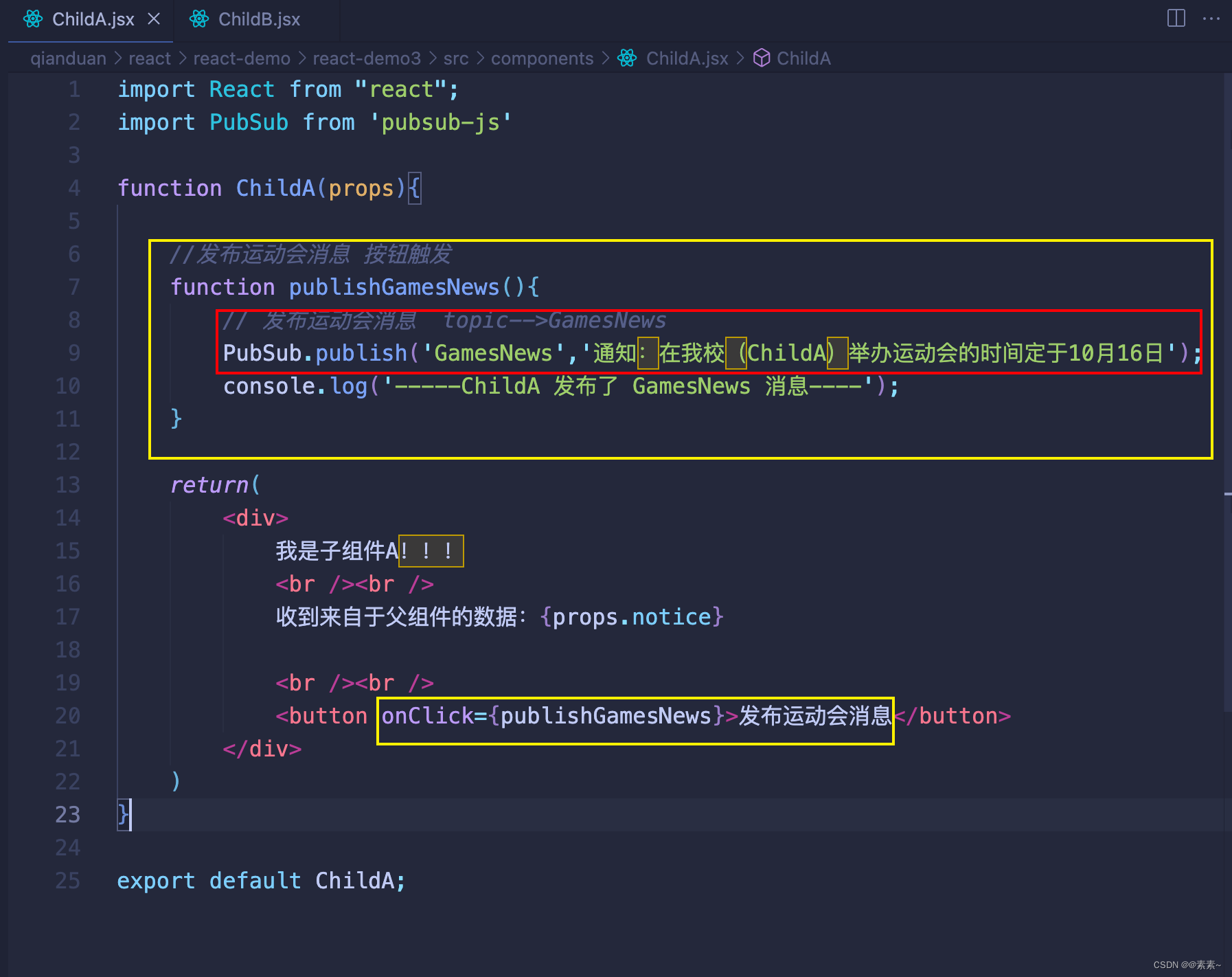Click line number 9 in the gutter
This screenshot has width=1232, height=977.
pyautogui.click(x=74, y=352)
